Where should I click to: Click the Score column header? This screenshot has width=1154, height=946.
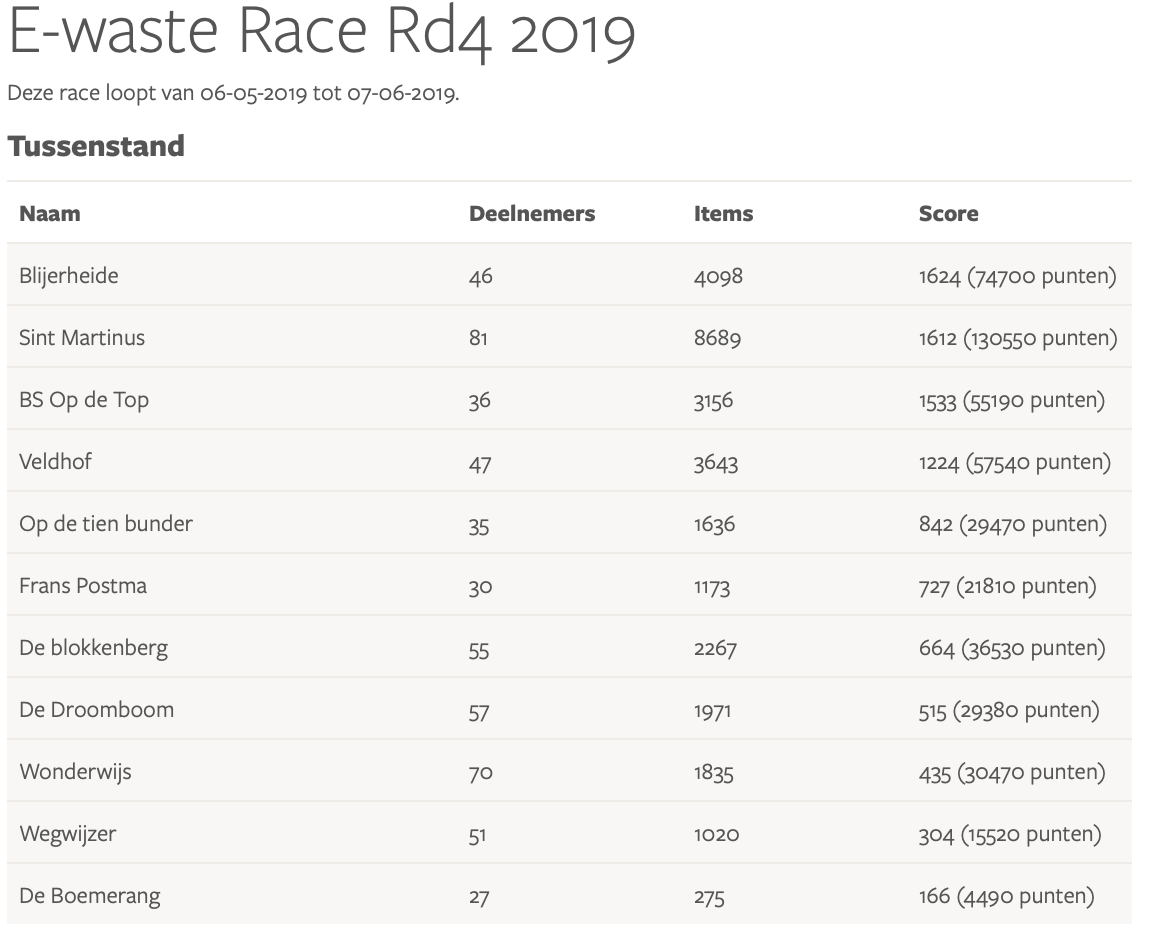948,213
